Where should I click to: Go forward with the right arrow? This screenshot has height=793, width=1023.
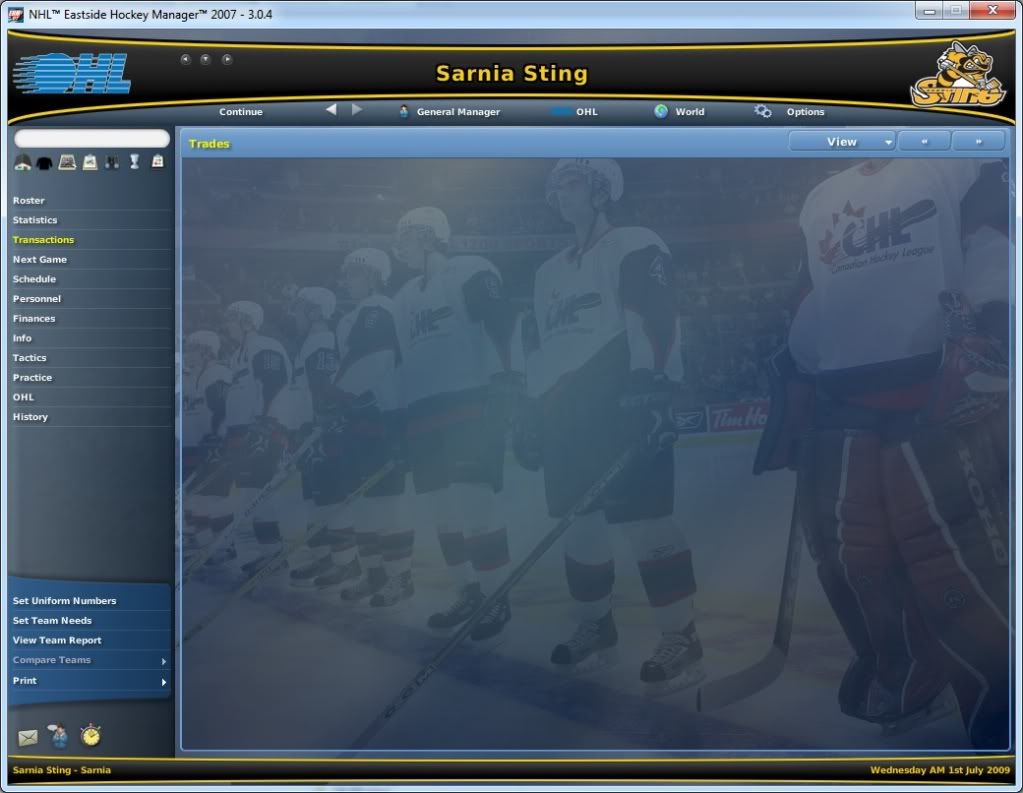pyautogui.click(x=356, y=110)
